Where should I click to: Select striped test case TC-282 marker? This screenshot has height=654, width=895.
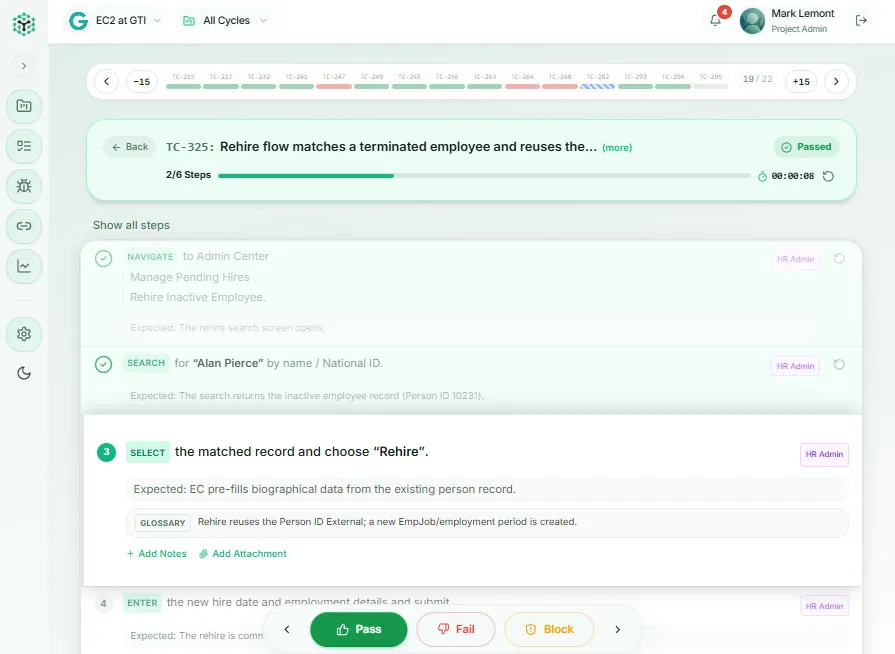(x=598, y=82)
